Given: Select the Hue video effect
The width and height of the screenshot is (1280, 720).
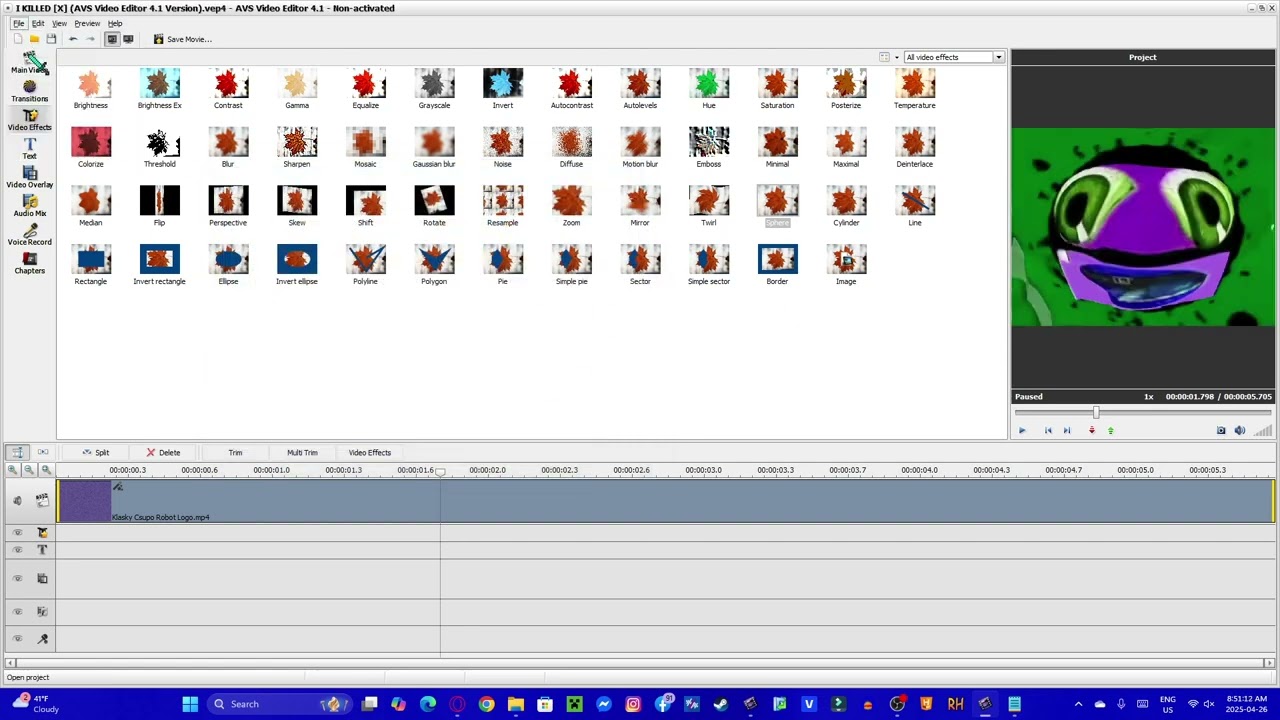Looking at the screenshot, I should click(x=709, y=89).
